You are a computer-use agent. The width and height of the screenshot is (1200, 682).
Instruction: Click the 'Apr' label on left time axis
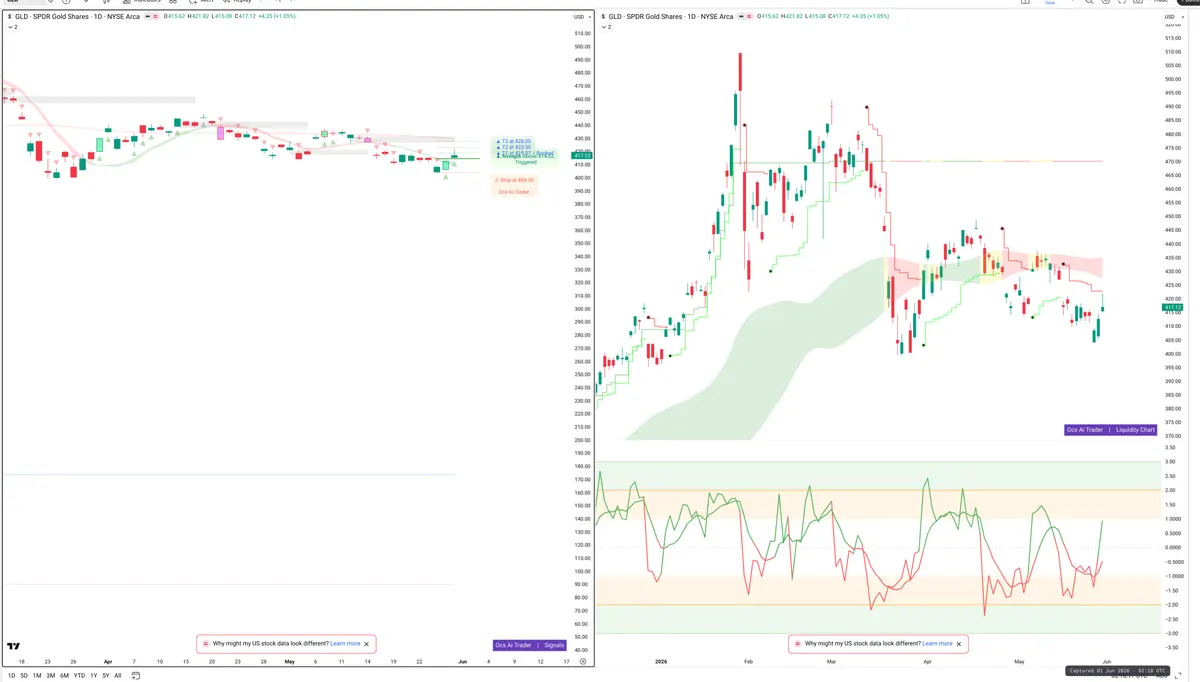[107, 662]
